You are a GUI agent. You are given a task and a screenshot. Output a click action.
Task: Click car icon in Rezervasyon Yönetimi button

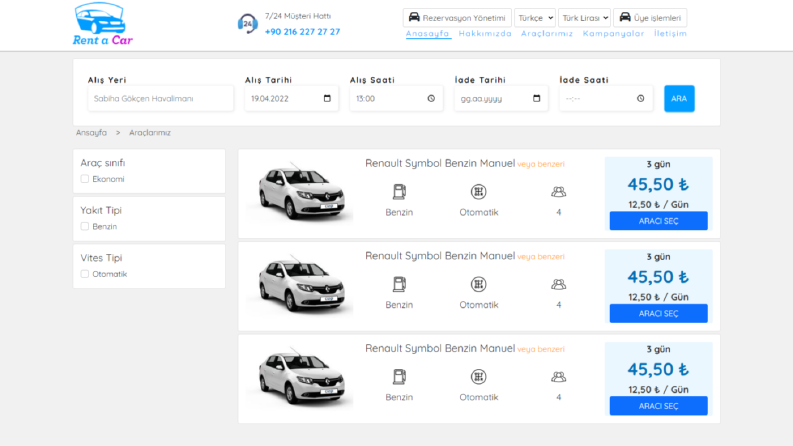click(x=414, y=17)
